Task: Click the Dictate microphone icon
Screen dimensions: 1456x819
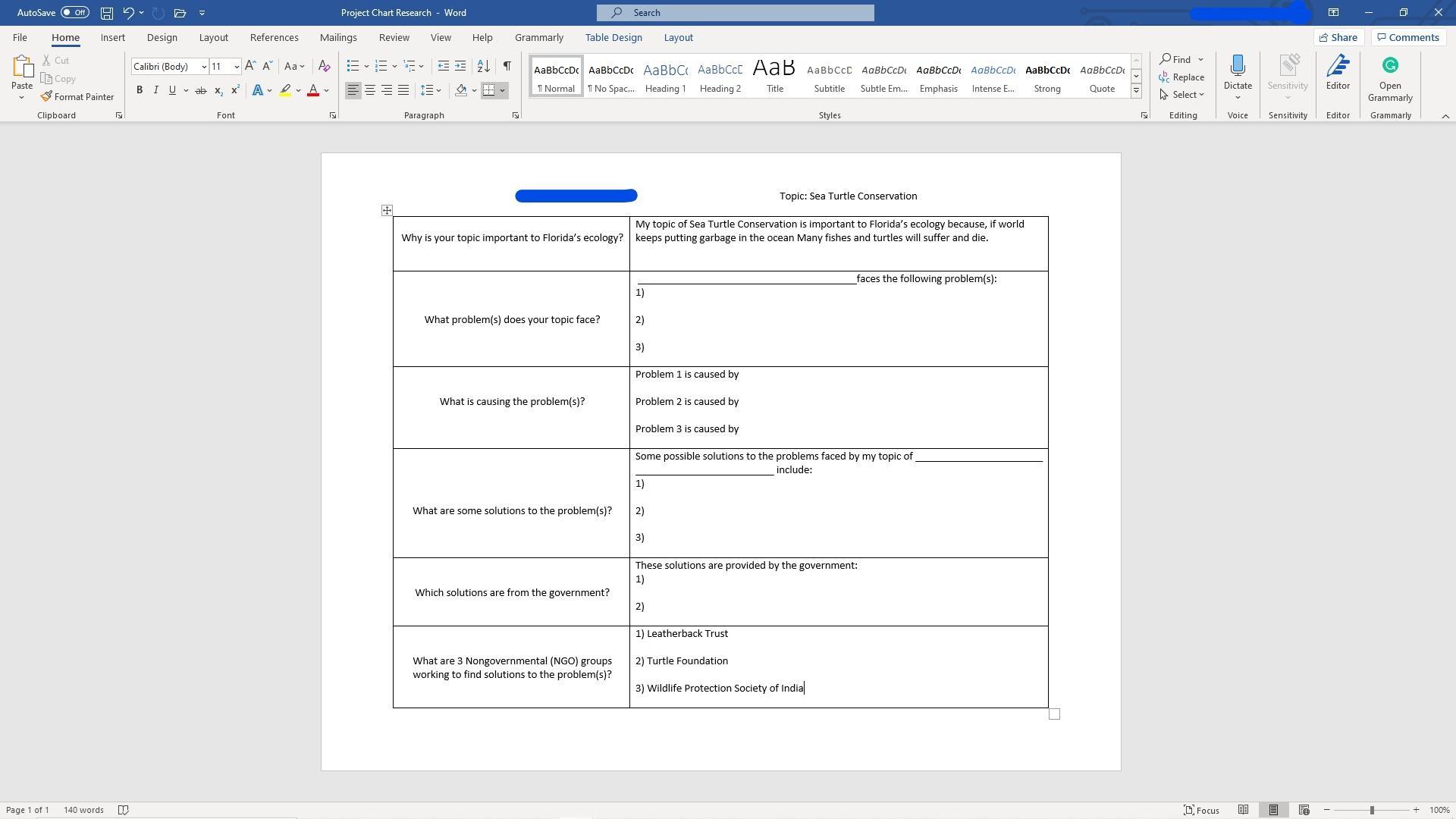Action: 1238,67
